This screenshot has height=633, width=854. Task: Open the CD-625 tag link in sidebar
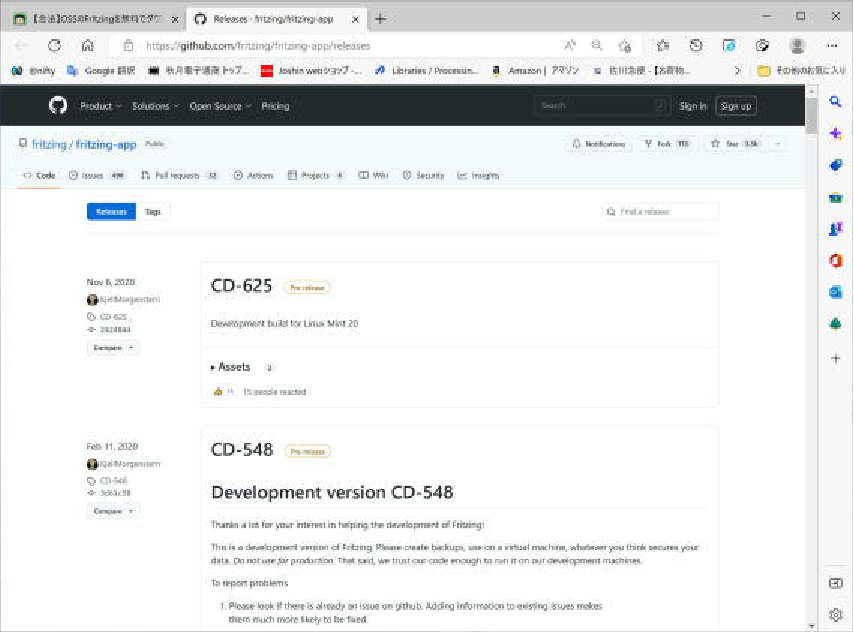[x=113, y=317]
